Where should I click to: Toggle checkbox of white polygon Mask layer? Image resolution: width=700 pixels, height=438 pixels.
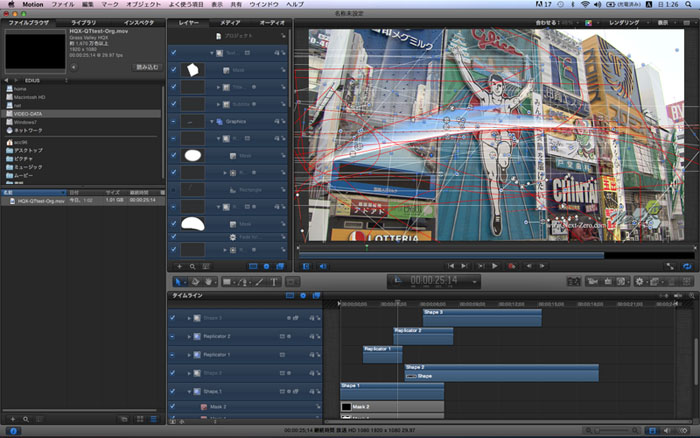coord(174,70)
